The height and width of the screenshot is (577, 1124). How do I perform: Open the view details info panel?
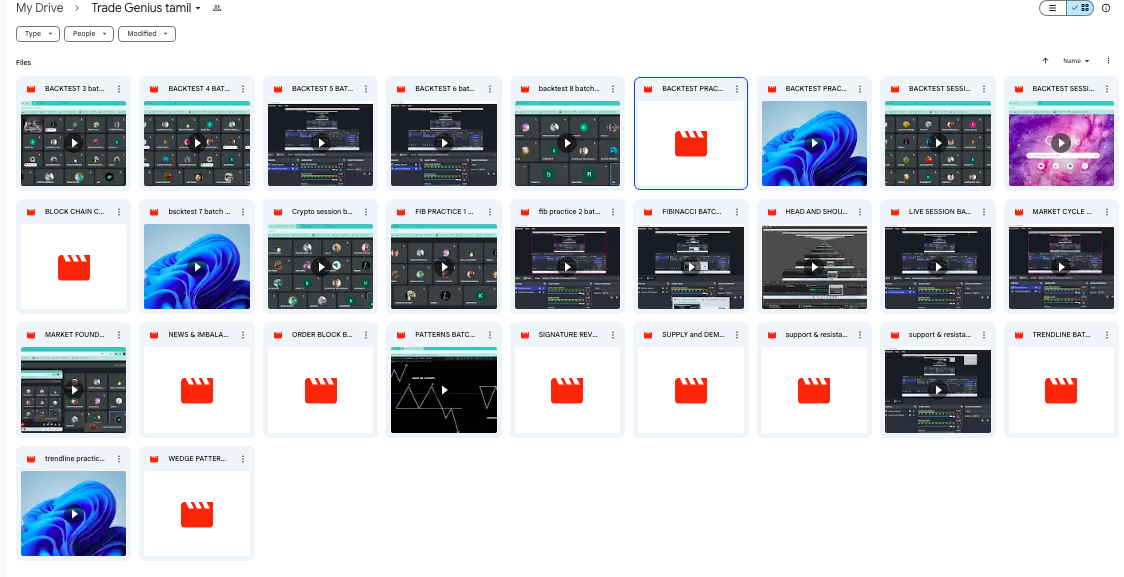point(1106,8)
